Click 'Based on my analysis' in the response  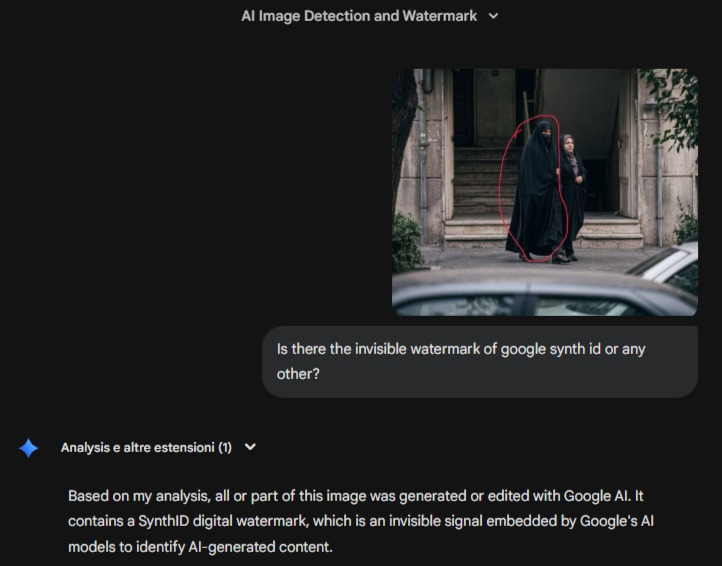(135, 496)
